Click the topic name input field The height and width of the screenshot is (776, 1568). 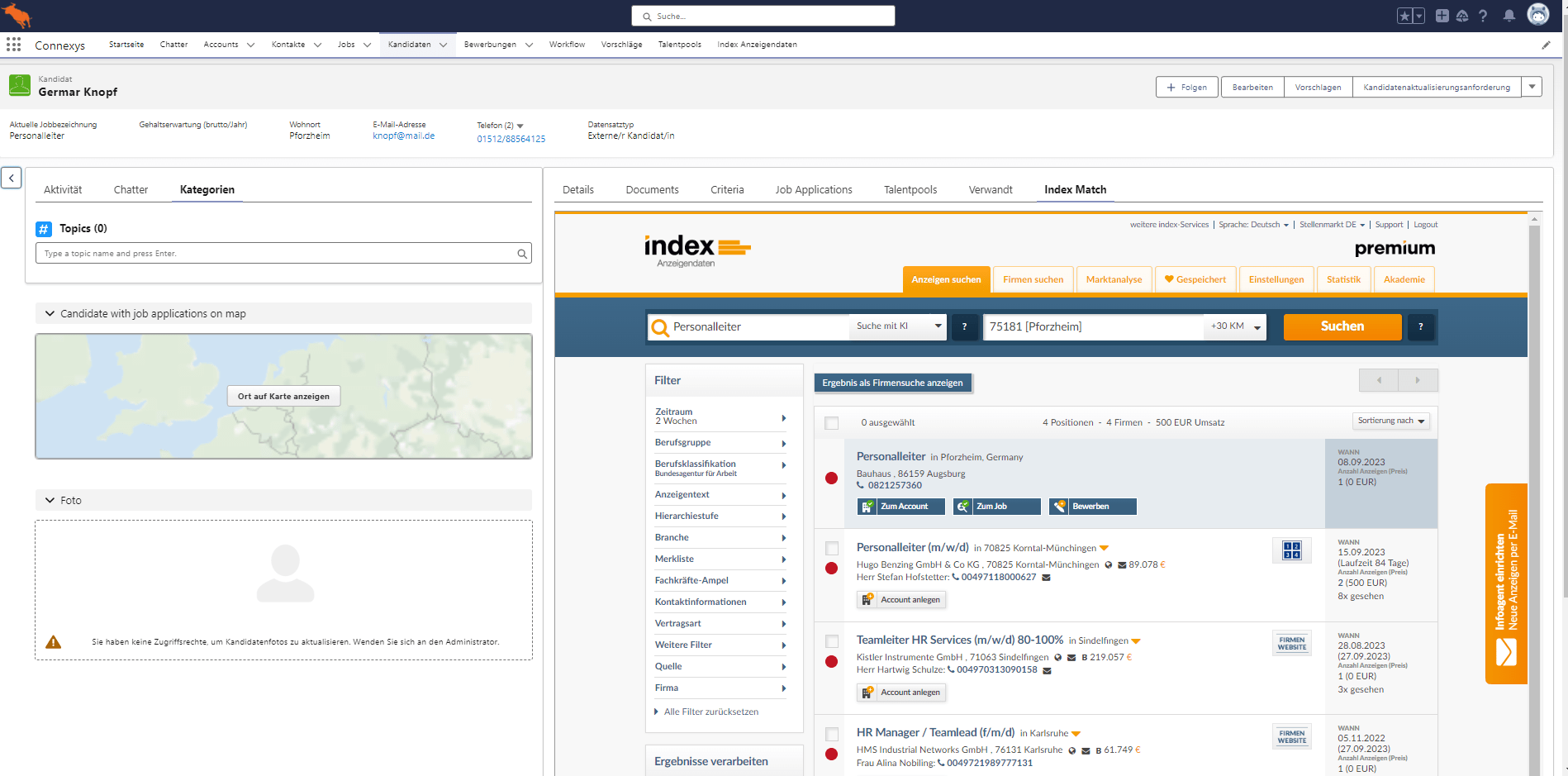(277, 254)
